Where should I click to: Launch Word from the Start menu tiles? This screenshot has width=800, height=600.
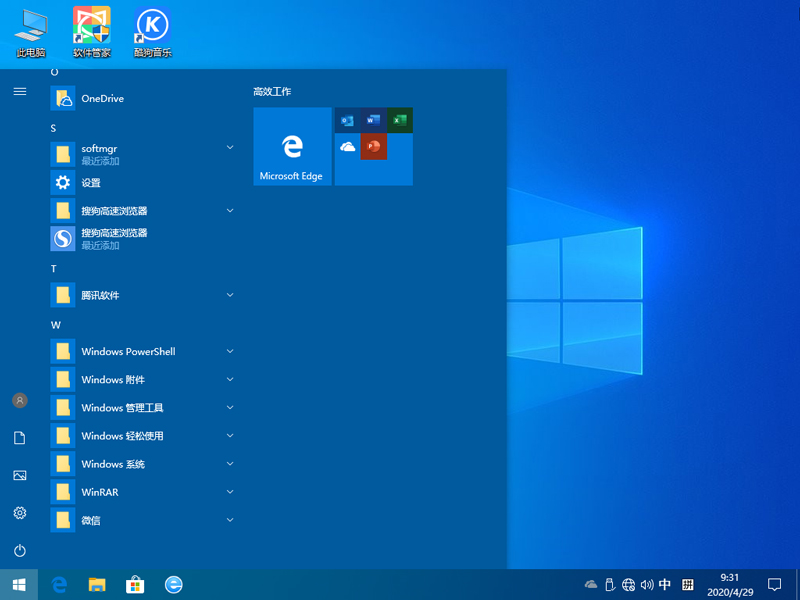click(x=373, y=120)
